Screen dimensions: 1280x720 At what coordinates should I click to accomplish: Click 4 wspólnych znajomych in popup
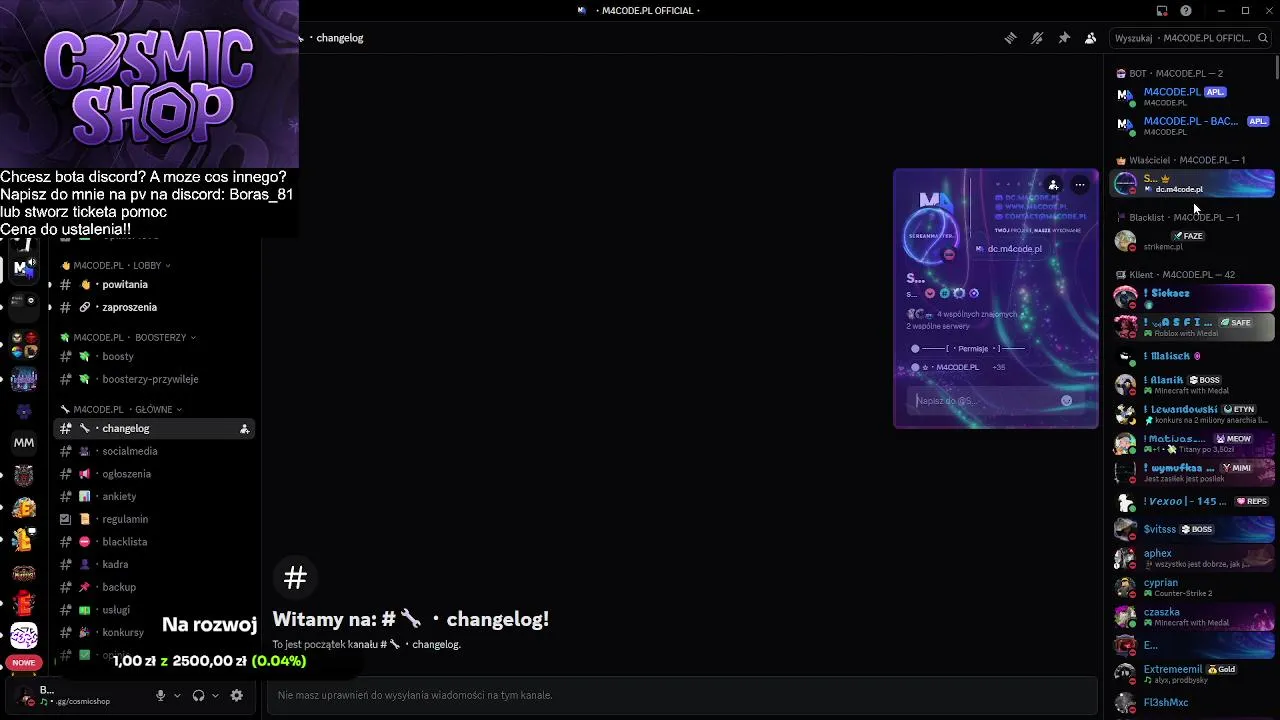[x=976, y=314]
